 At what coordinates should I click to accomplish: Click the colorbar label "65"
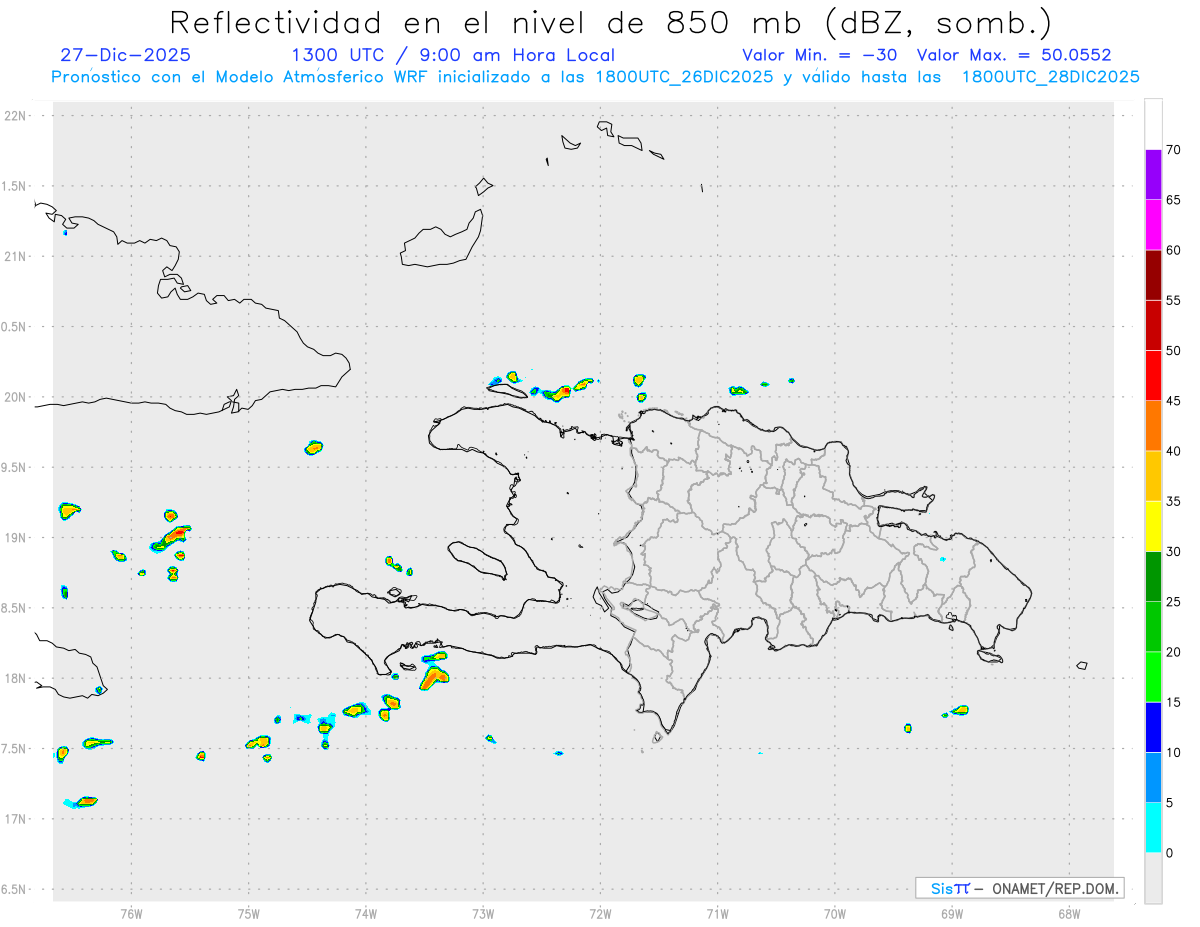tap(1174, 200)
